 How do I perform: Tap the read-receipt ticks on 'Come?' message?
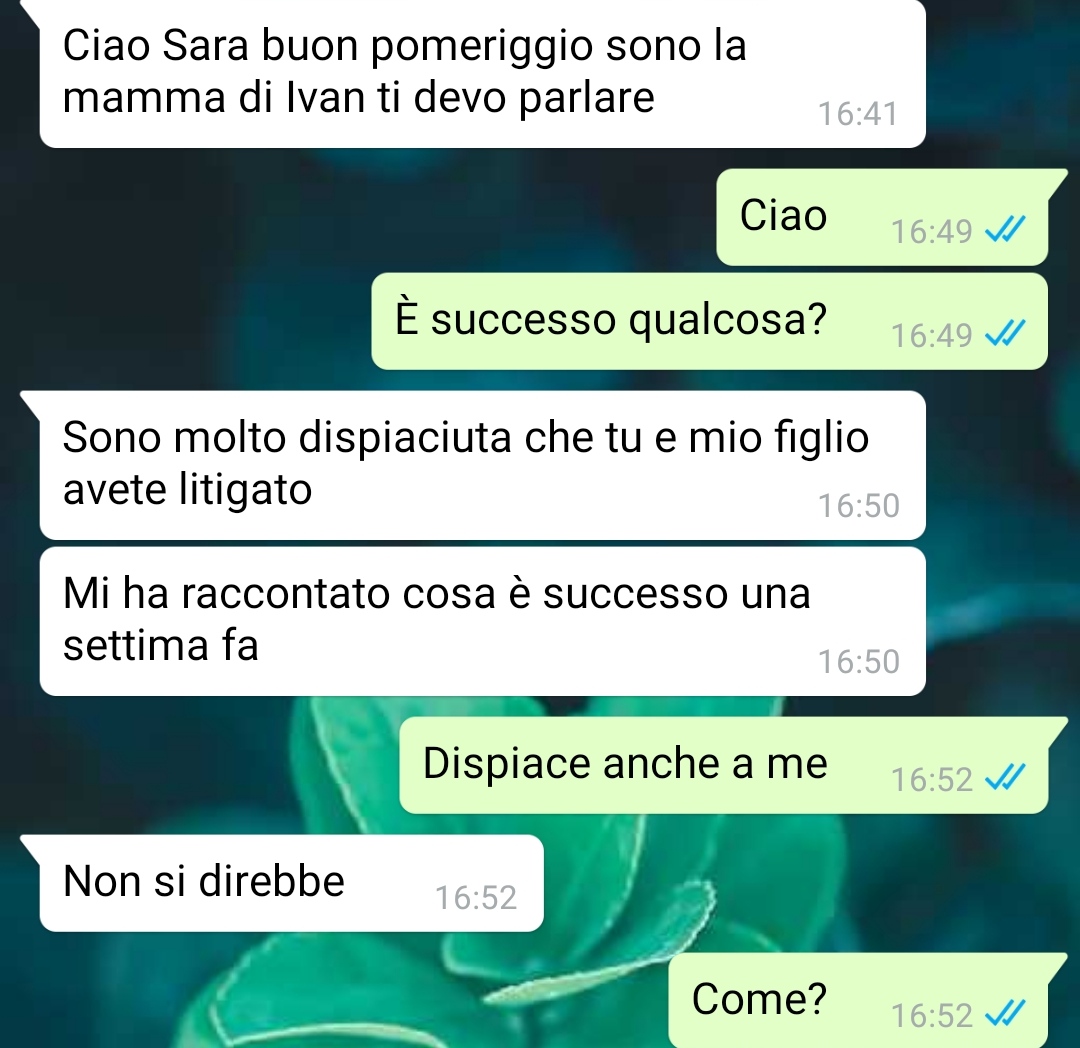(x=1005, y=1014)
